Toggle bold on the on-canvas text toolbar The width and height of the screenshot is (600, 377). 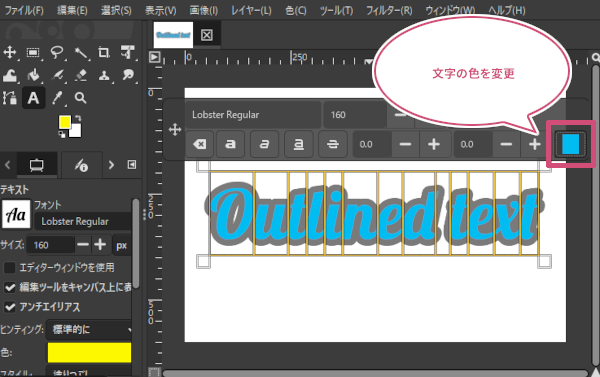(x=230, y=144)
